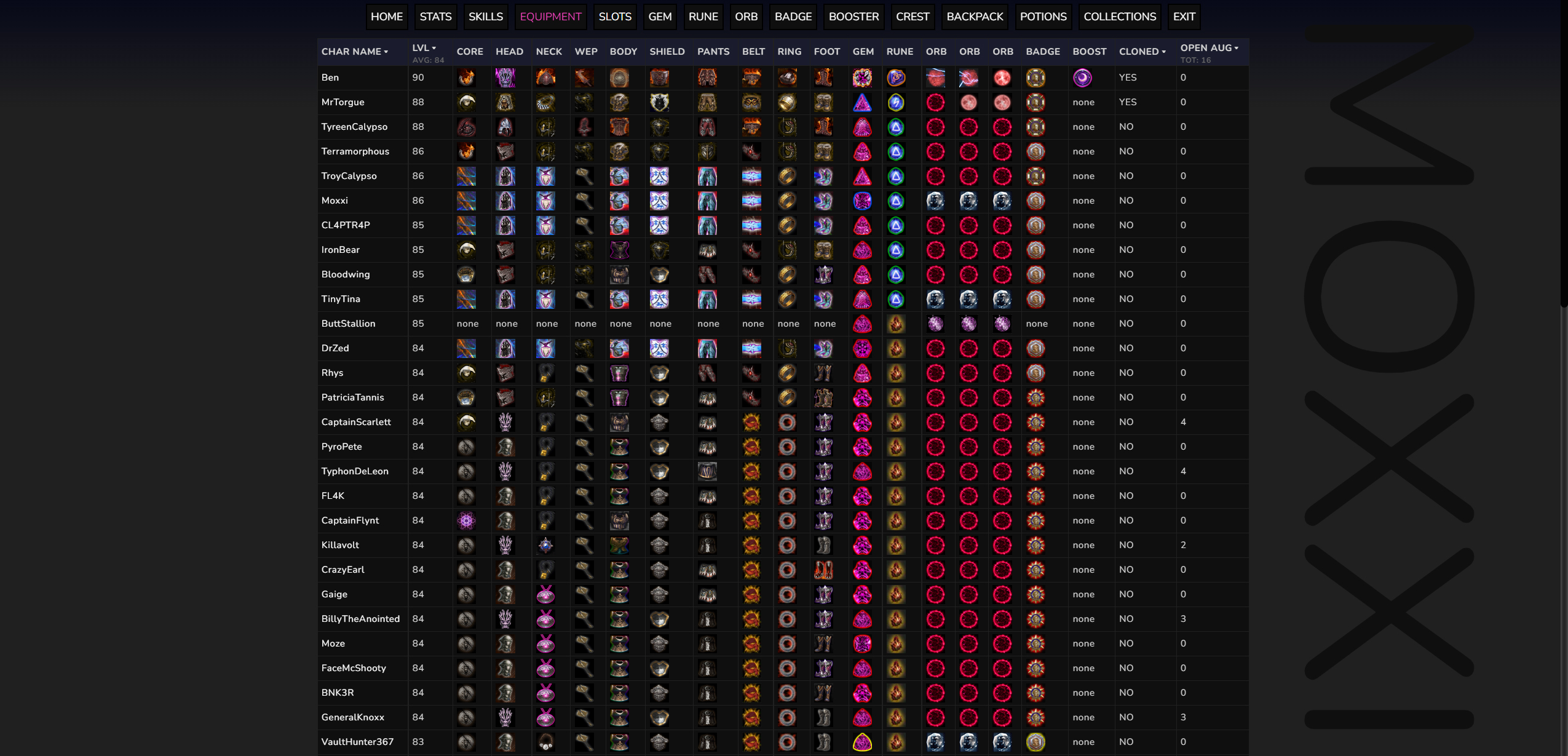Click CaptainScarlett's head item icon
The height and width of the screenshot is (756, 1568).
pos(505,422)
